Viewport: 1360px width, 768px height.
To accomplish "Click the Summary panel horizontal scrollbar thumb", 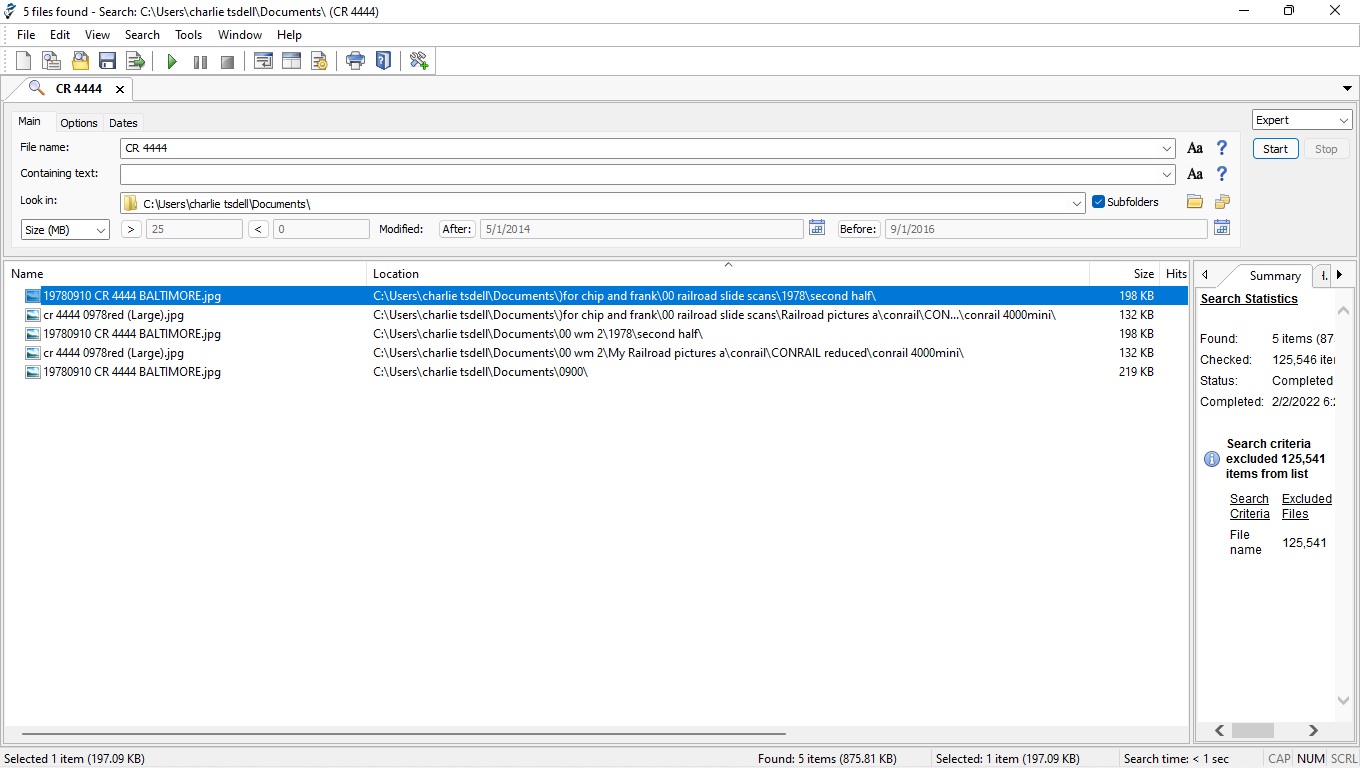I will (1252, 731).
